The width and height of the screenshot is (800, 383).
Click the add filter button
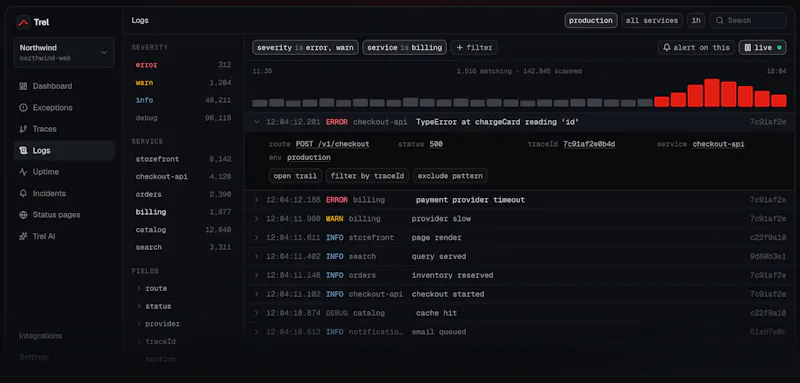coord(474,47)
